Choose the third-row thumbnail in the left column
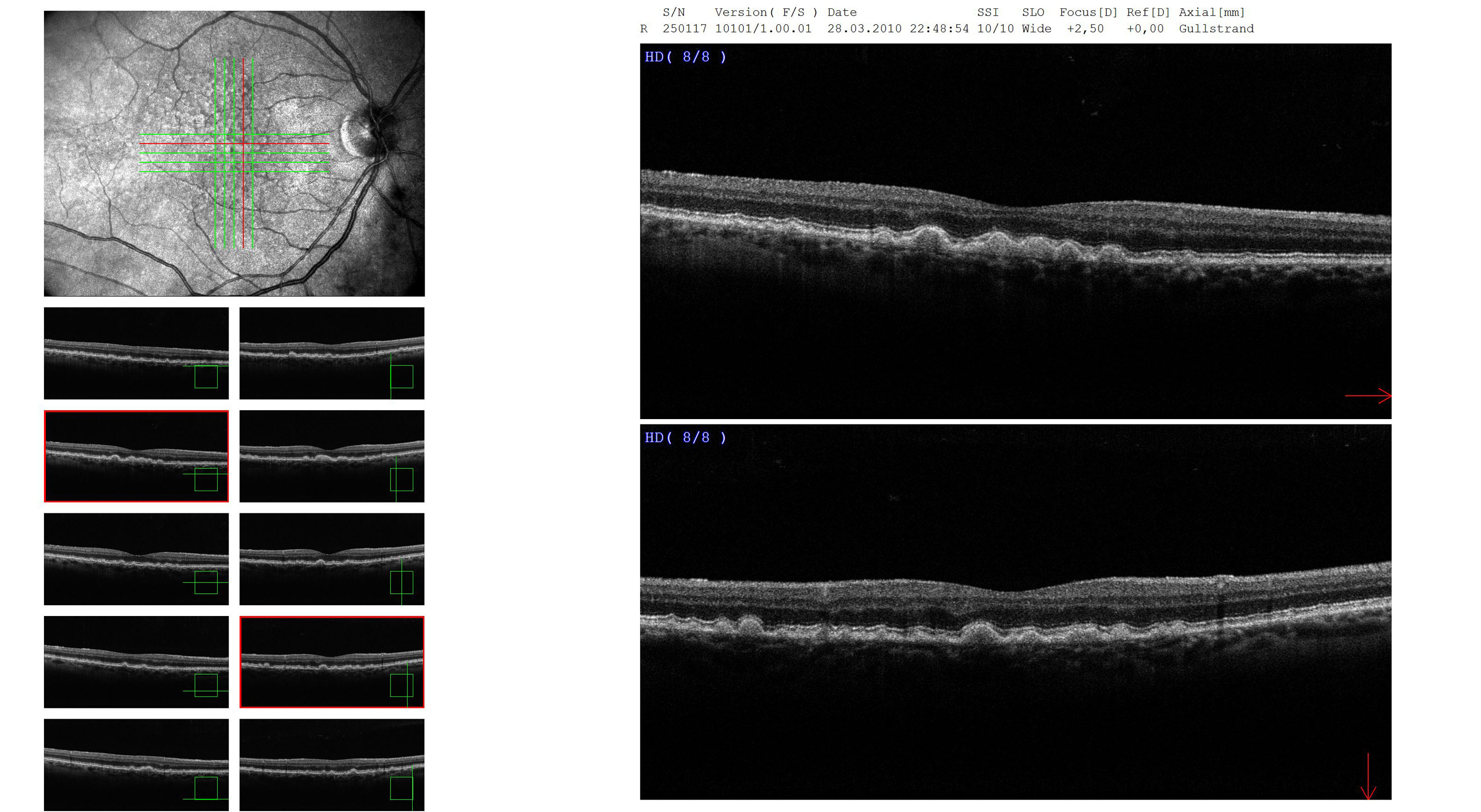This screenshot has height=812, width=1481. [136, 559]
